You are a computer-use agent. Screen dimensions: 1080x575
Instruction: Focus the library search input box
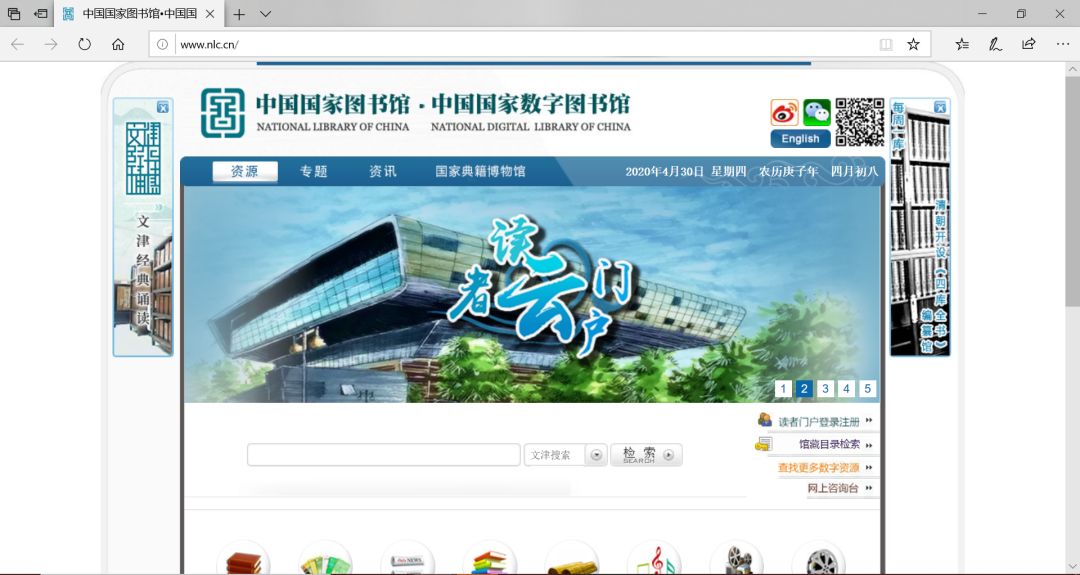(384, 455)
